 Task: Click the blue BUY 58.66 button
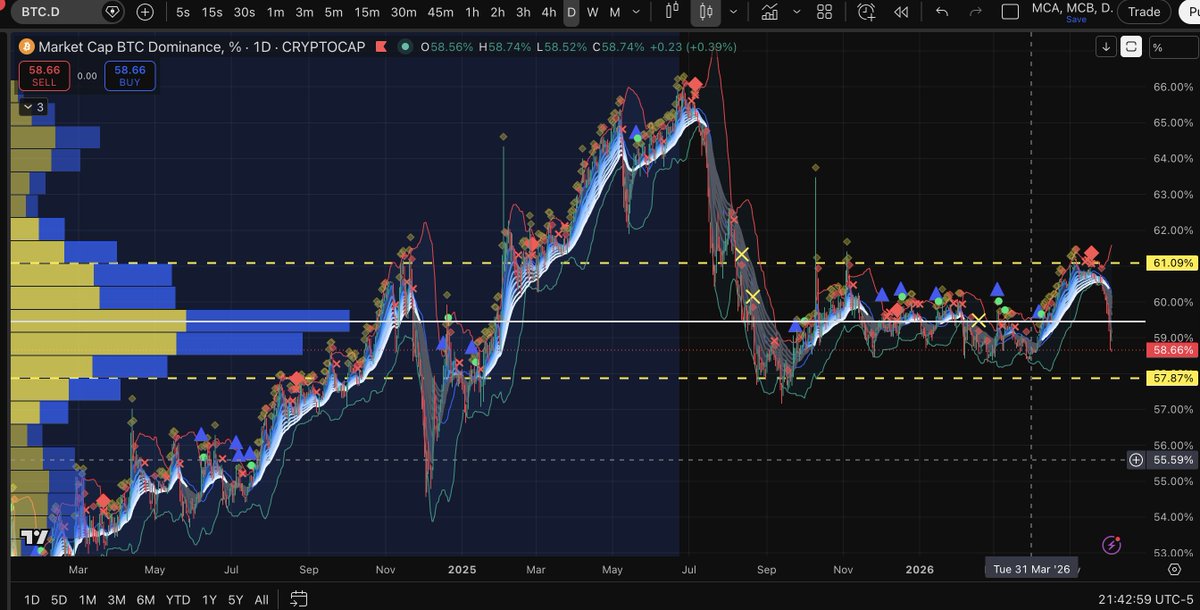[130, 76]
